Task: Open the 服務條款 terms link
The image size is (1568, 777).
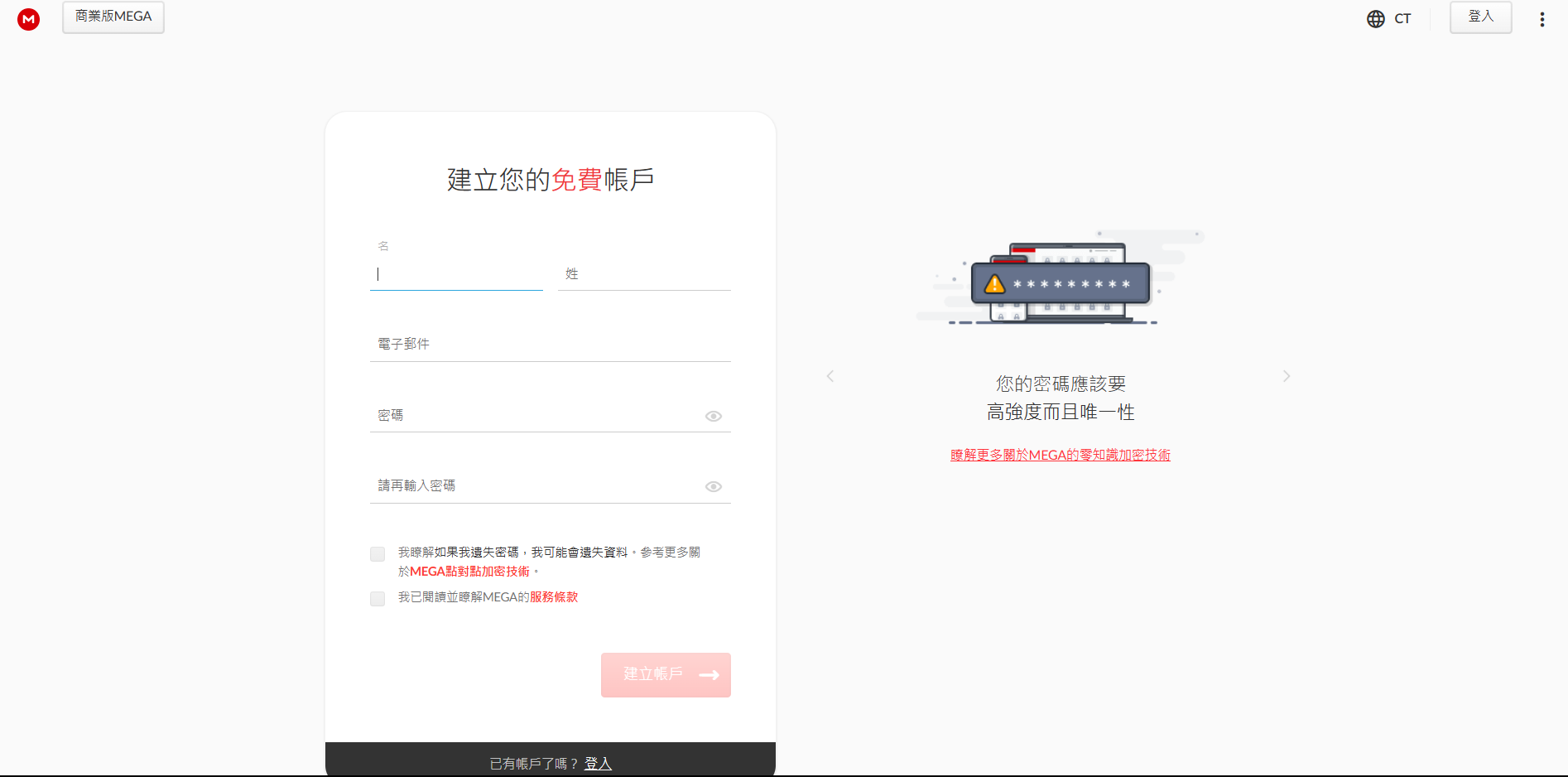Action: tap(554, 597)
